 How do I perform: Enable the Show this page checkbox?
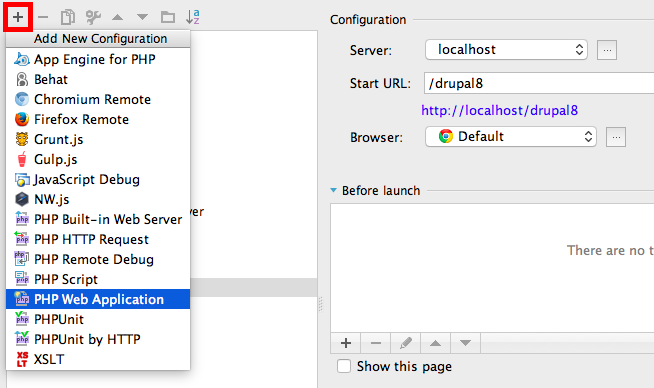pos(344,366)
